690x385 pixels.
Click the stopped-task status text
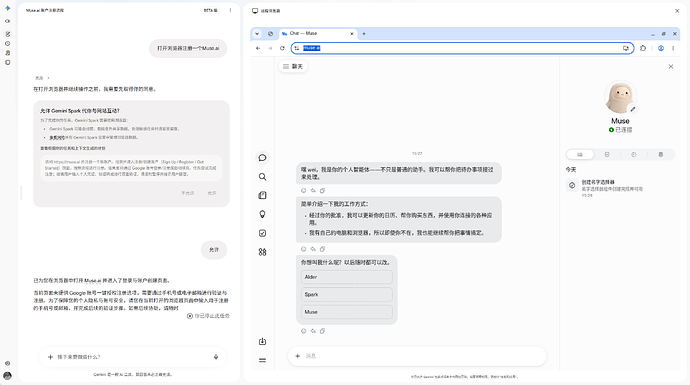(x=208, y=316)
